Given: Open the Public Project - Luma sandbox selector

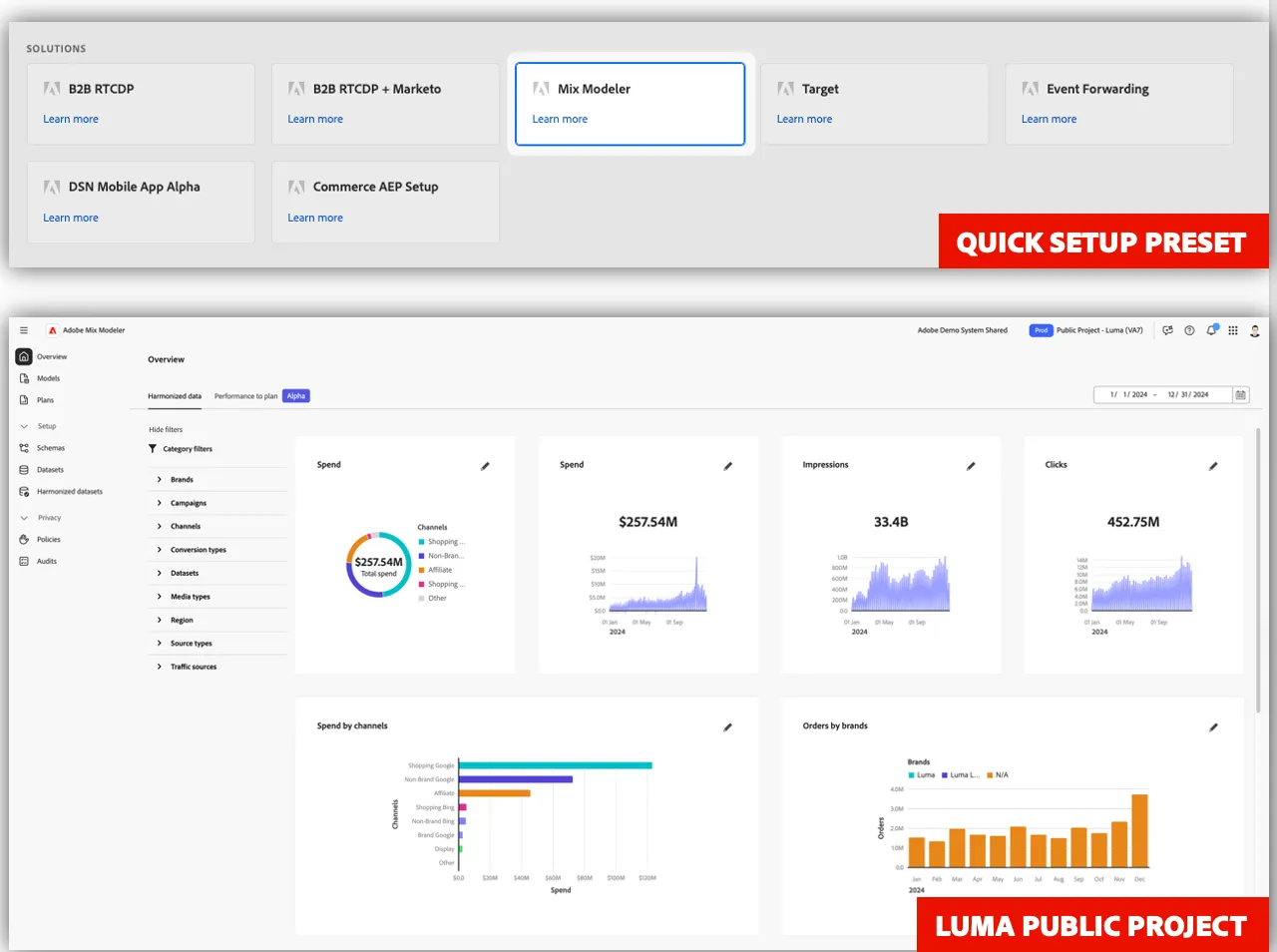Looking at the screenshot, I should click(x=1086, y=330).
